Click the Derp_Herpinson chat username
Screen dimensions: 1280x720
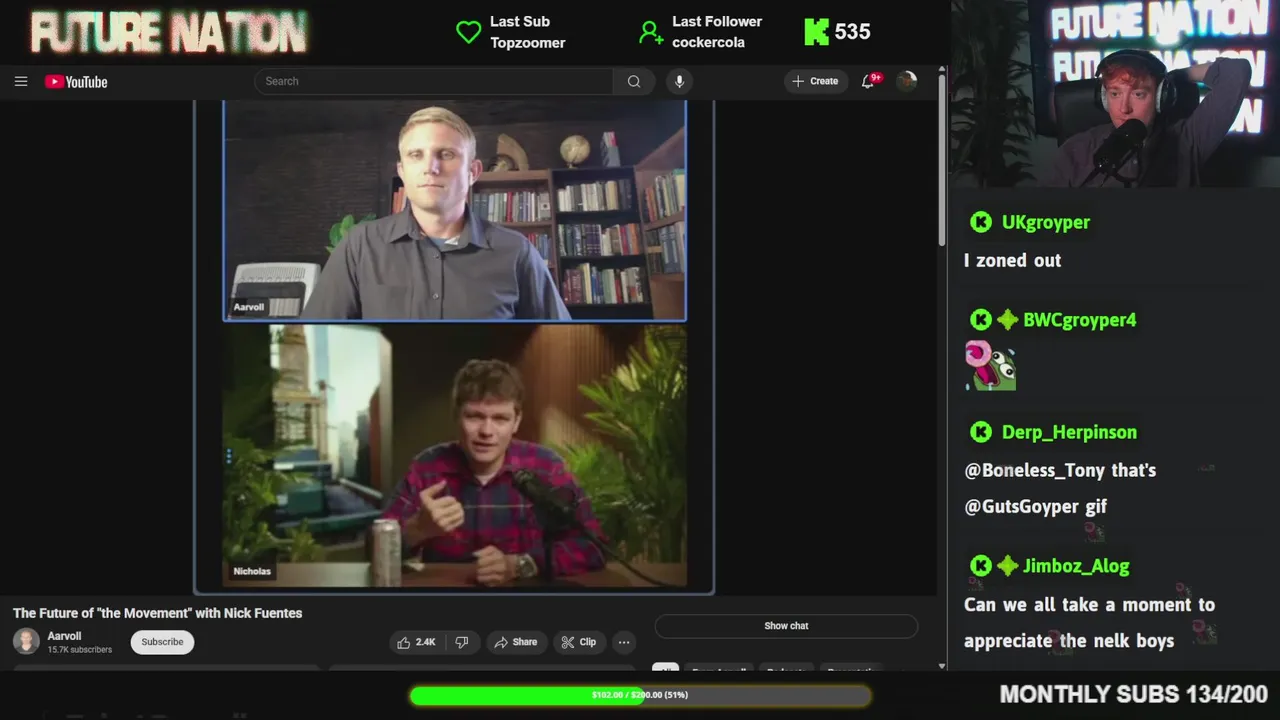(x=1069, y=432)
